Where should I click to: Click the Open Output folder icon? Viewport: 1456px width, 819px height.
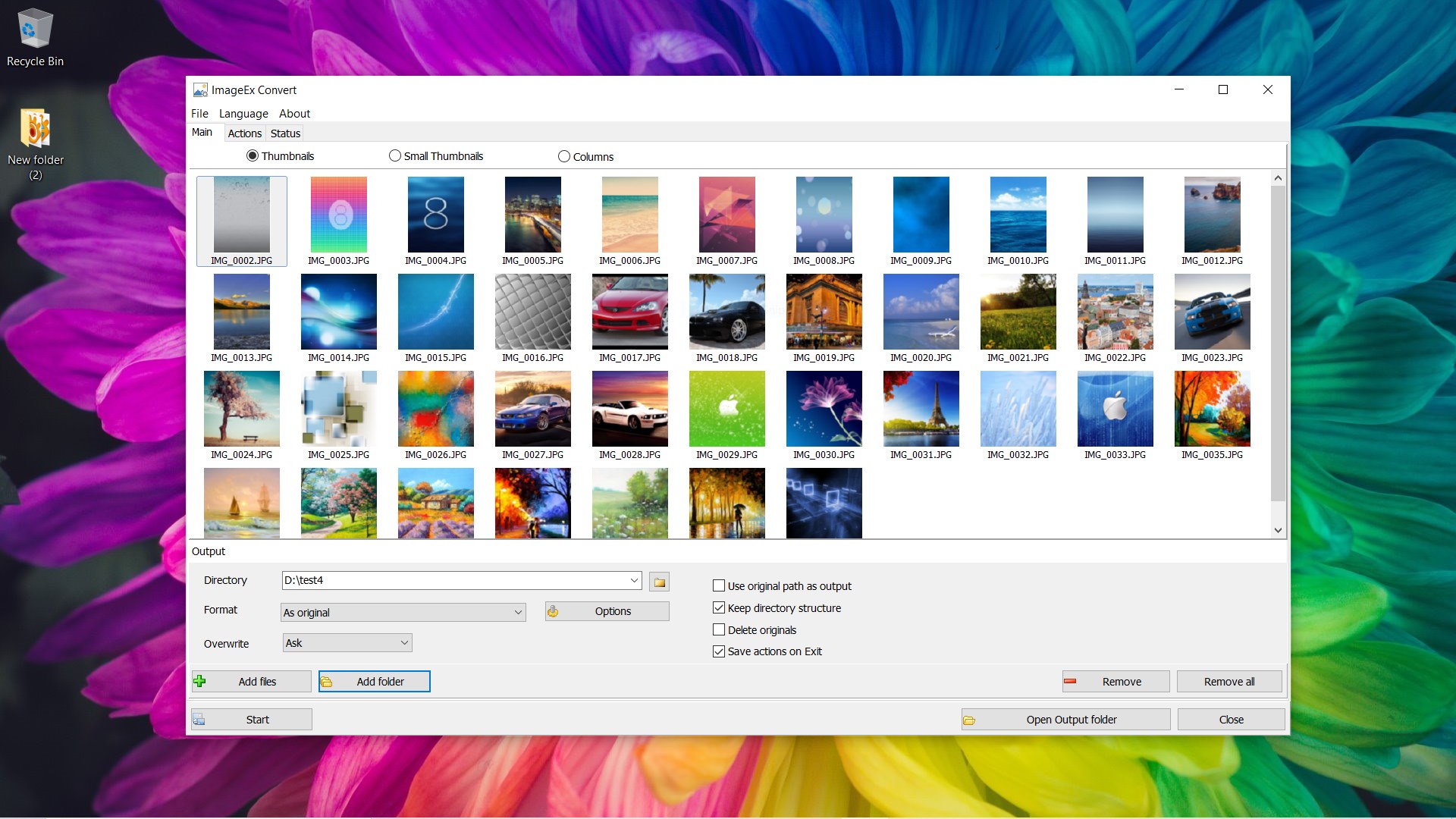[x=969, y=720]
